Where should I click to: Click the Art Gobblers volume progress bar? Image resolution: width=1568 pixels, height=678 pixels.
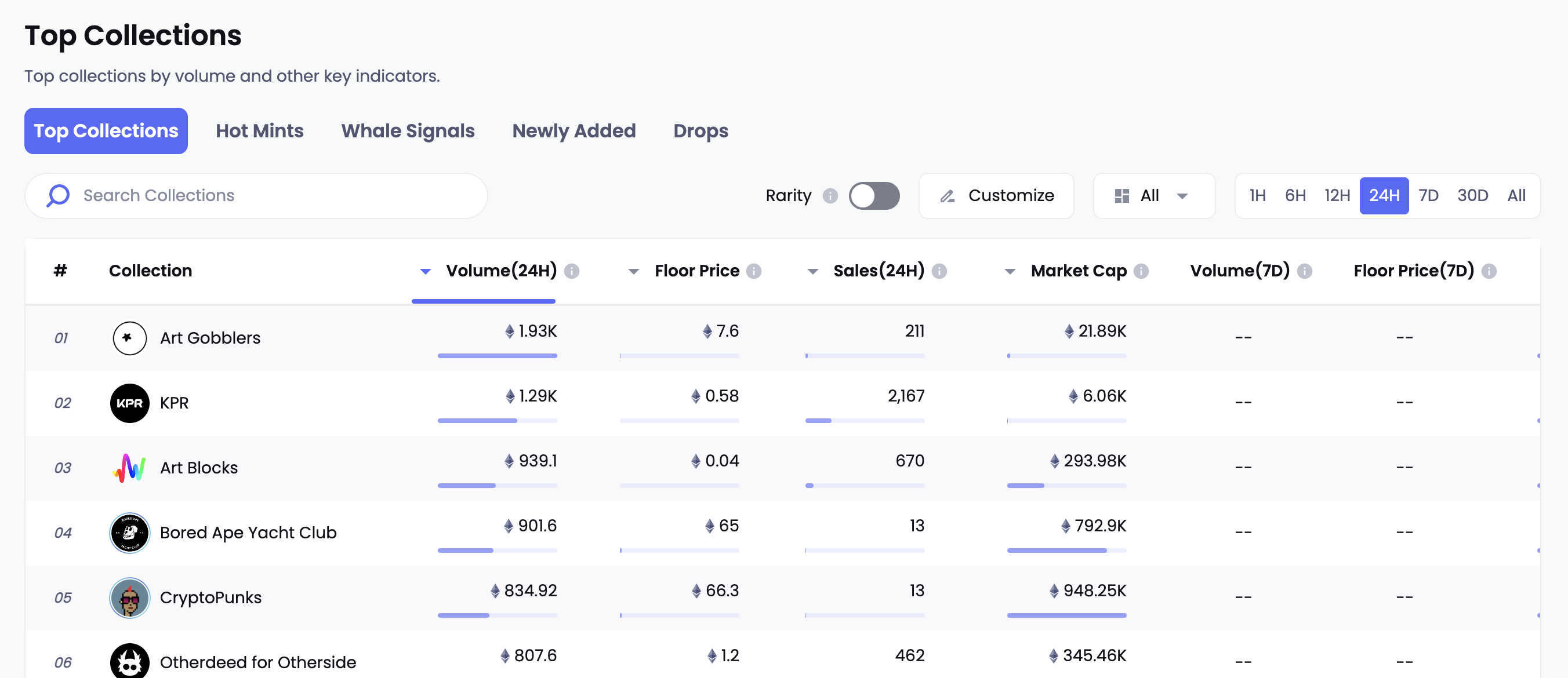[x=497, y=356]
